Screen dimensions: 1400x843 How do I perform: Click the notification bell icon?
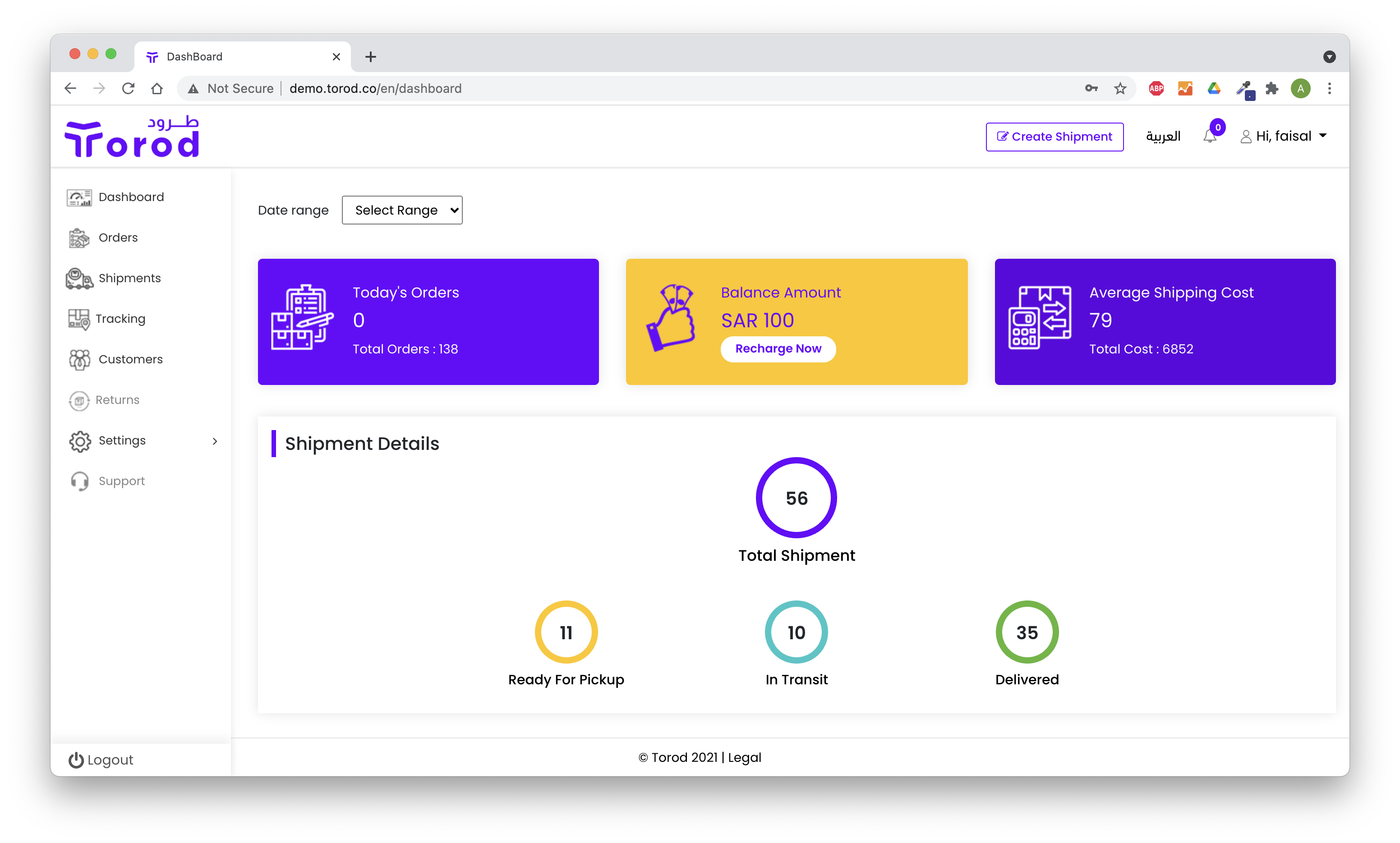pos(1209,136)
